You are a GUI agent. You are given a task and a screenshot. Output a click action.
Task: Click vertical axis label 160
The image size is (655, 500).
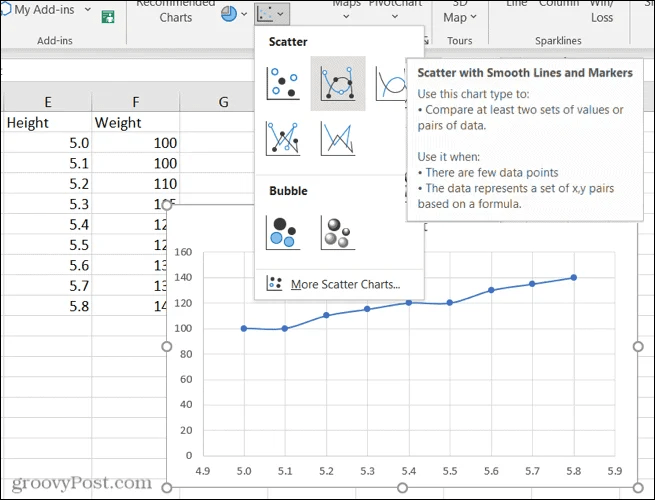pyautogui.click(x=183, y=252)
